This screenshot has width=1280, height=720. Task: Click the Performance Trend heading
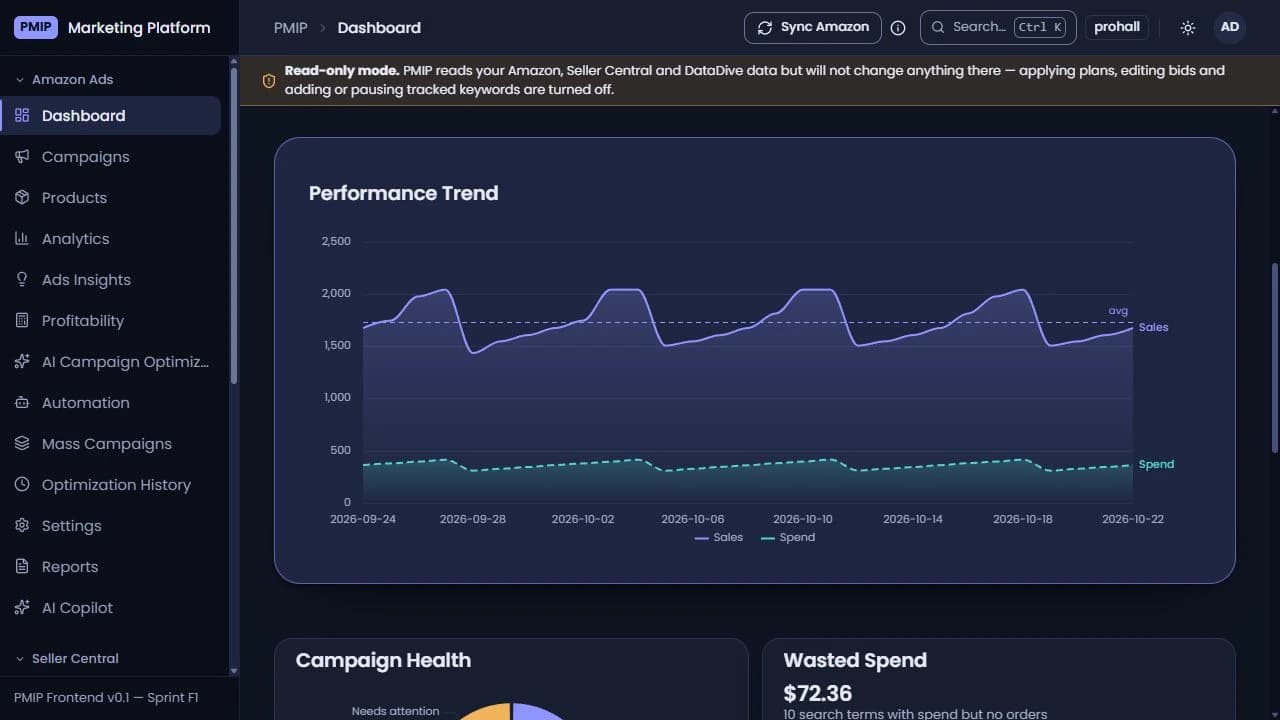click(x=403, y=193)
